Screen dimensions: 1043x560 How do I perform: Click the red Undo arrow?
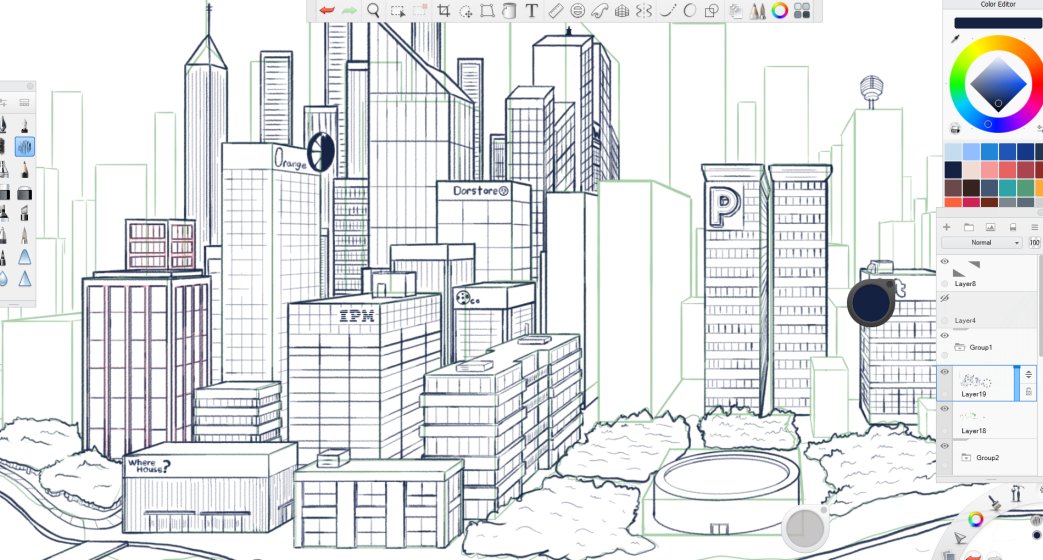[326, 11]
